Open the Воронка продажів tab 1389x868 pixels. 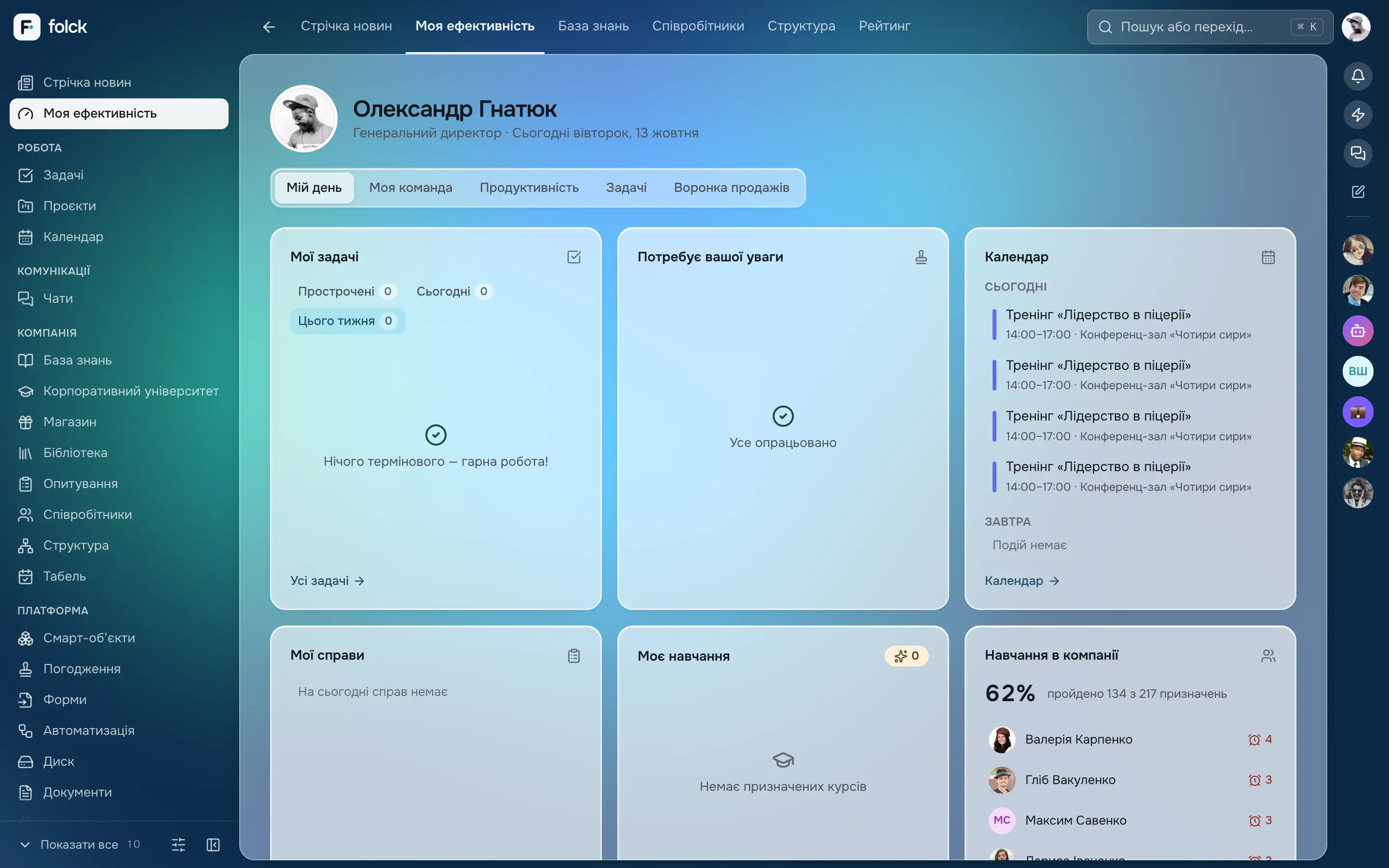(731, 188)
